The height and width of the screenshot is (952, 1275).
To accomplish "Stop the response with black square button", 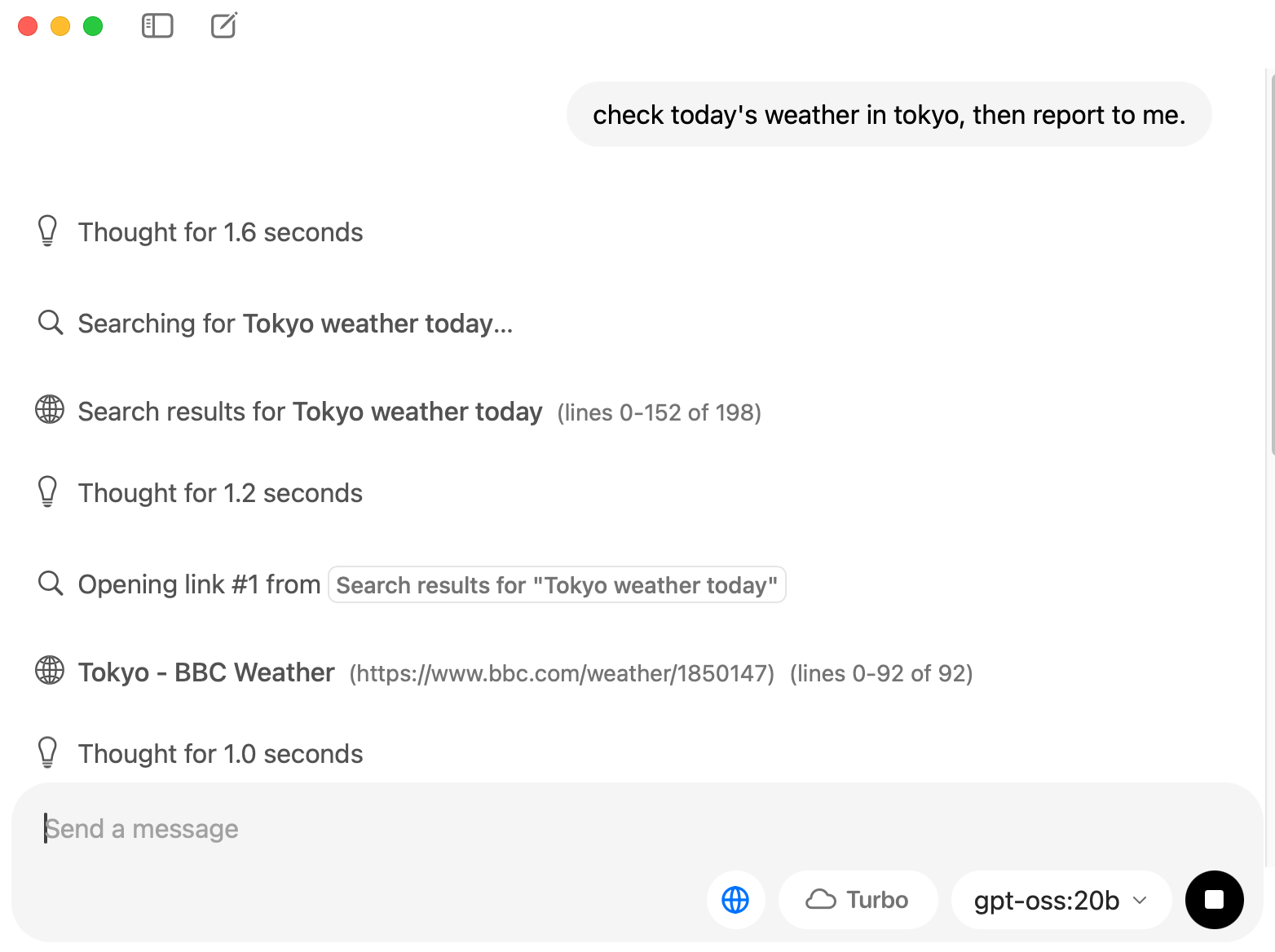I will (1215, 900).
